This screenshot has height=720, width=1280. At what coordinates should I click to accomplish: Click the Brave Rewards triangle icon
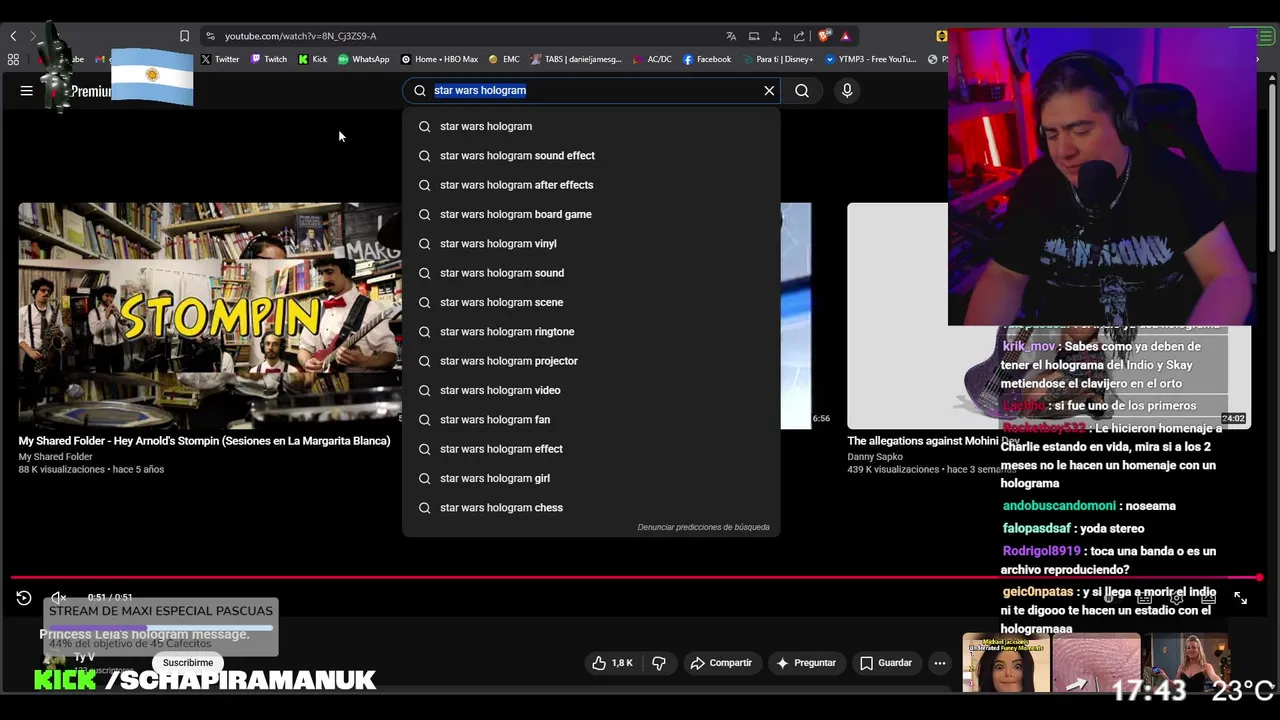coord(845,36)
